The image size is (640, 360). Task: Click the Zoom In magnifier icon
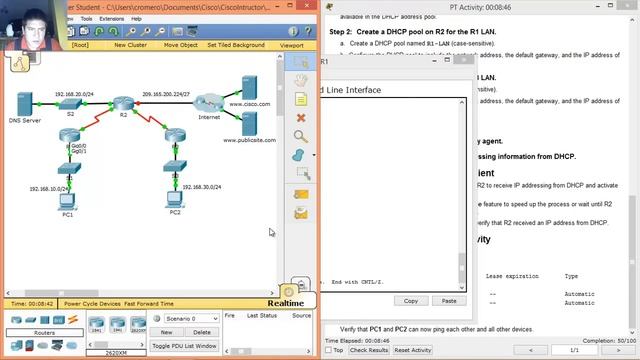click(x=131, y=31)
